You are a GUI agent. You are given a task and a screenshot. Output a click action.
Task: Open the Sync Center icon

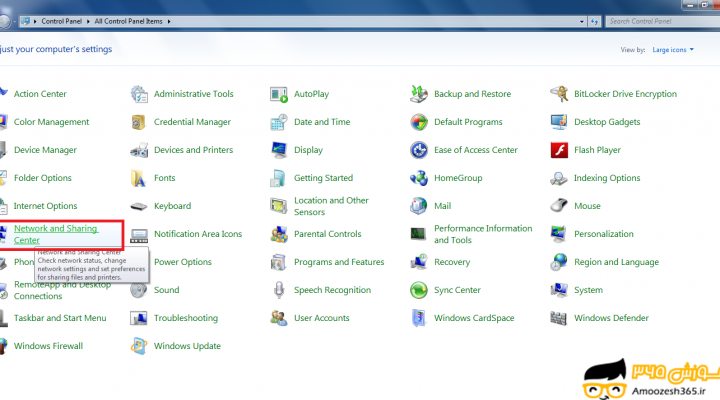coord(419,290)
